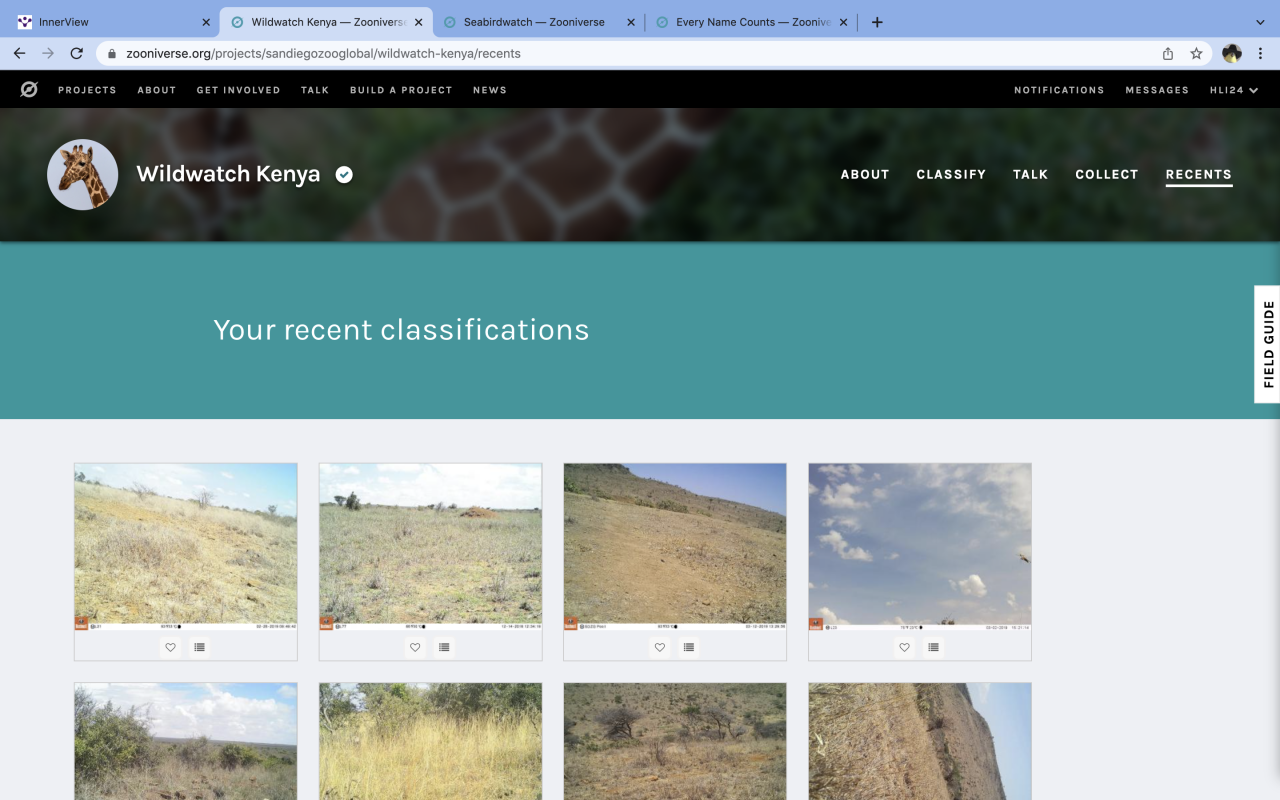This screenshot has width=1280, height=800.
Task: Open Notifications
Action: click(1059, 90)
